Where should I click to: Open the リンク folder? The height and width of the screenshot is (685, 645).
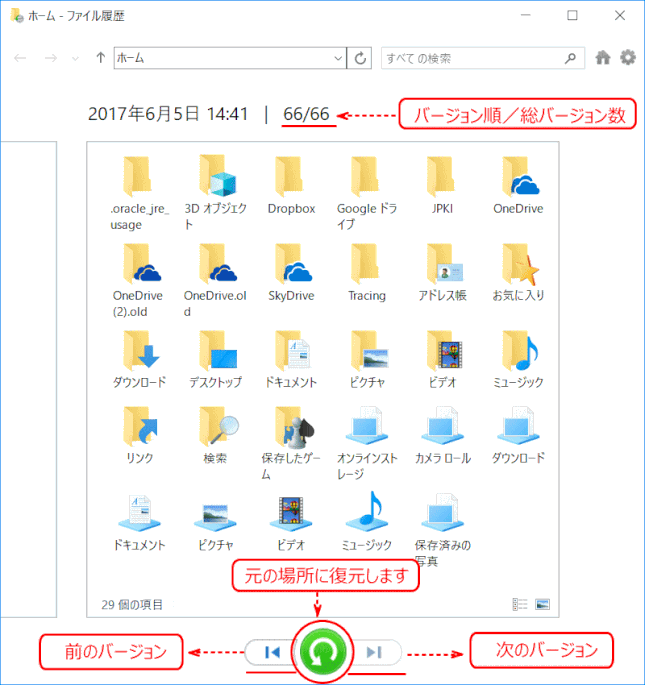pyautogui.click(x=139, y=435)
